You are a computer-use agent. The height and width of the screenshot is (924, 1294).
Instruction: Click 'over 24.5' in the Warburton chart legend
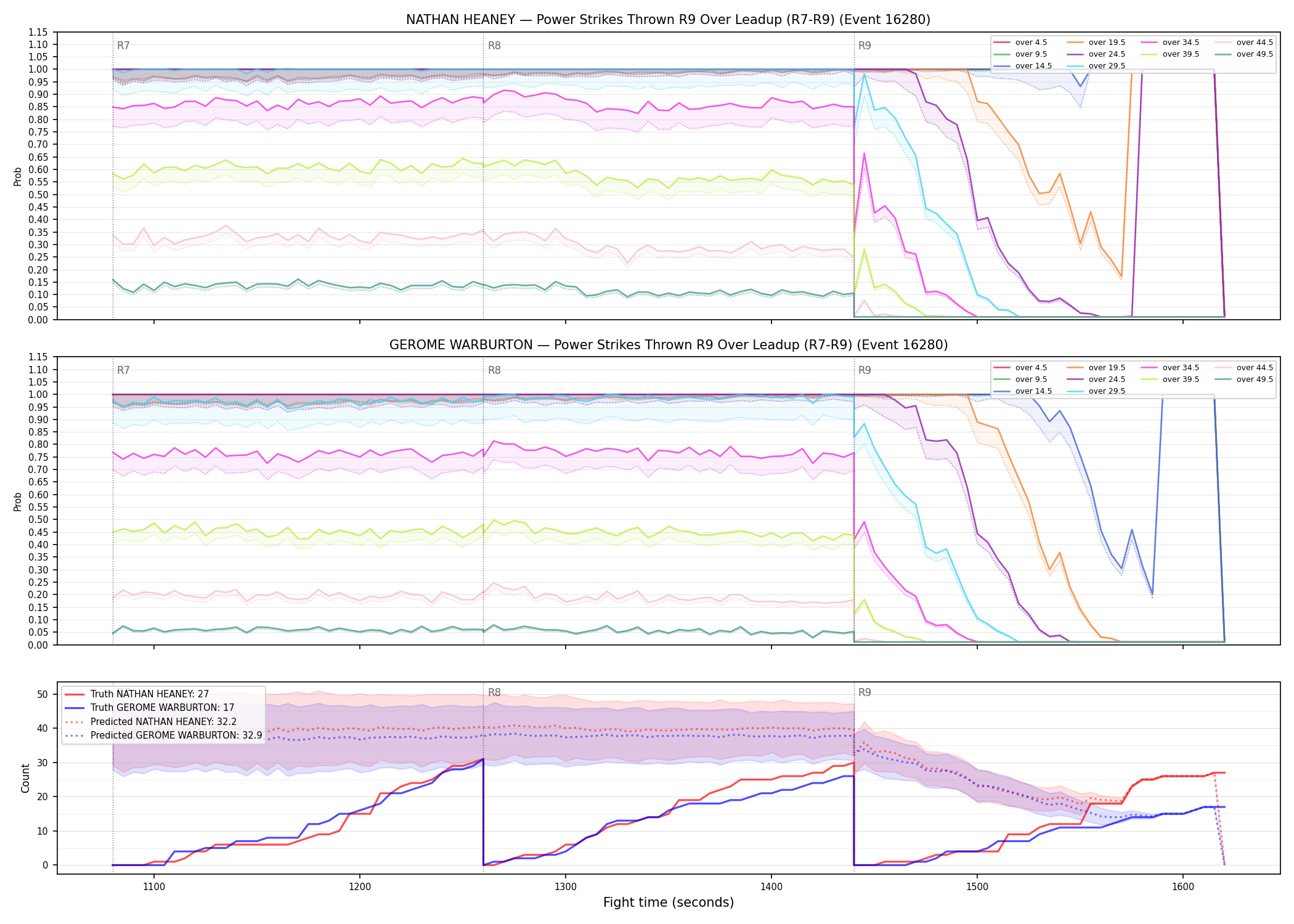point(1107,379)
